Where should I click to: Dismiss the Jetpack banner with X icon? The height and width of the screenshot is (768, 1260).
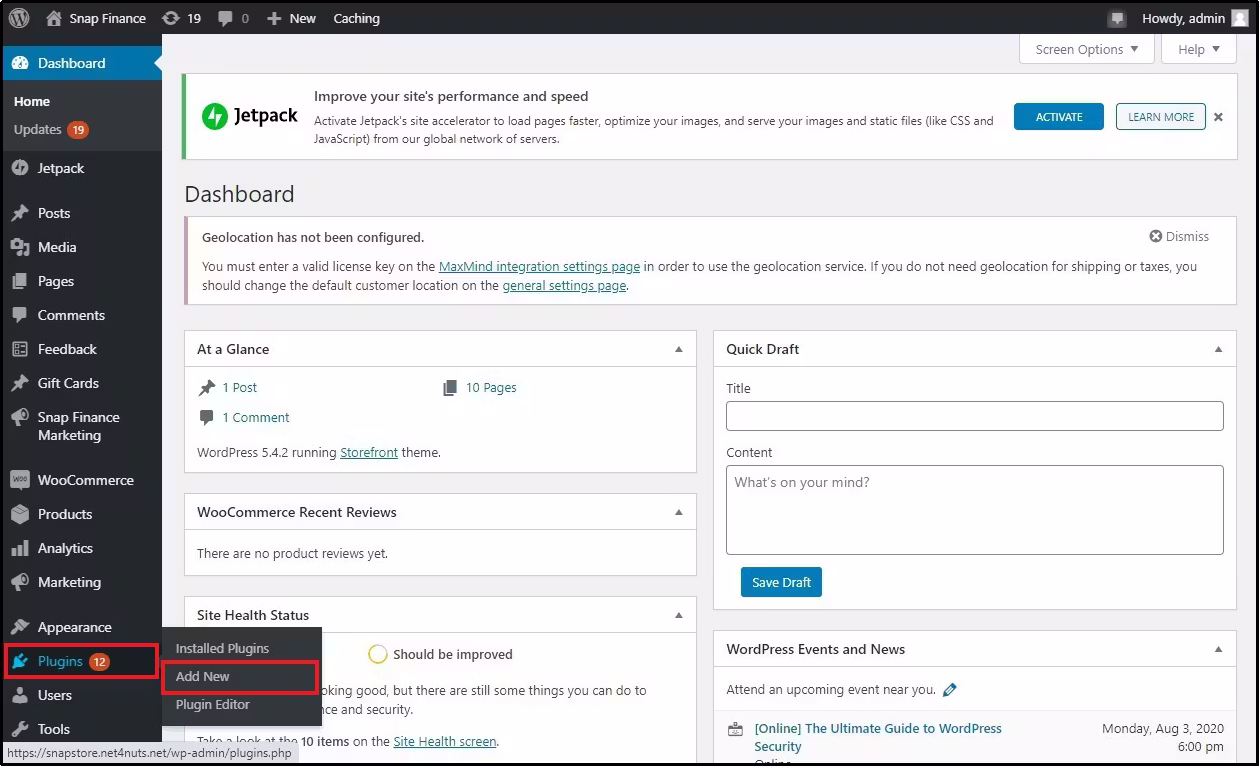[x=1218, y=117]
